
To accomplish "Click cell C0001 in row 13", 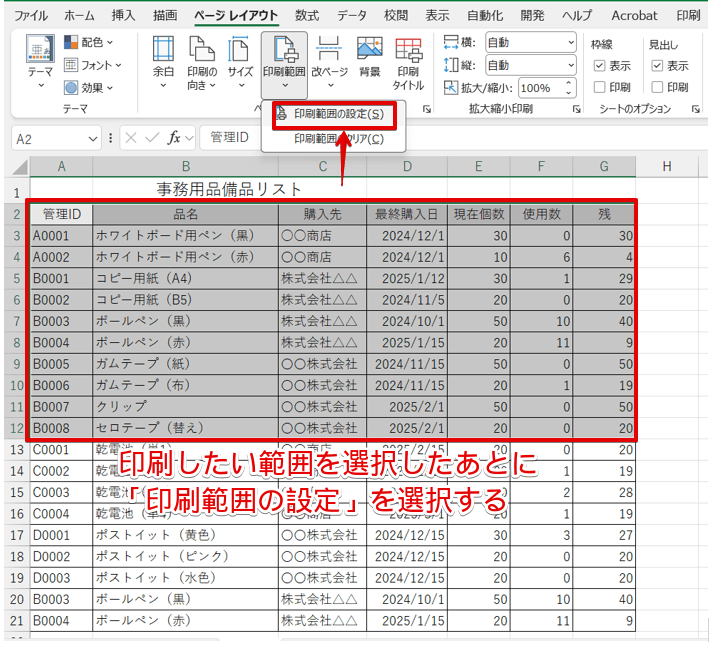I will [x=61, y=450].
